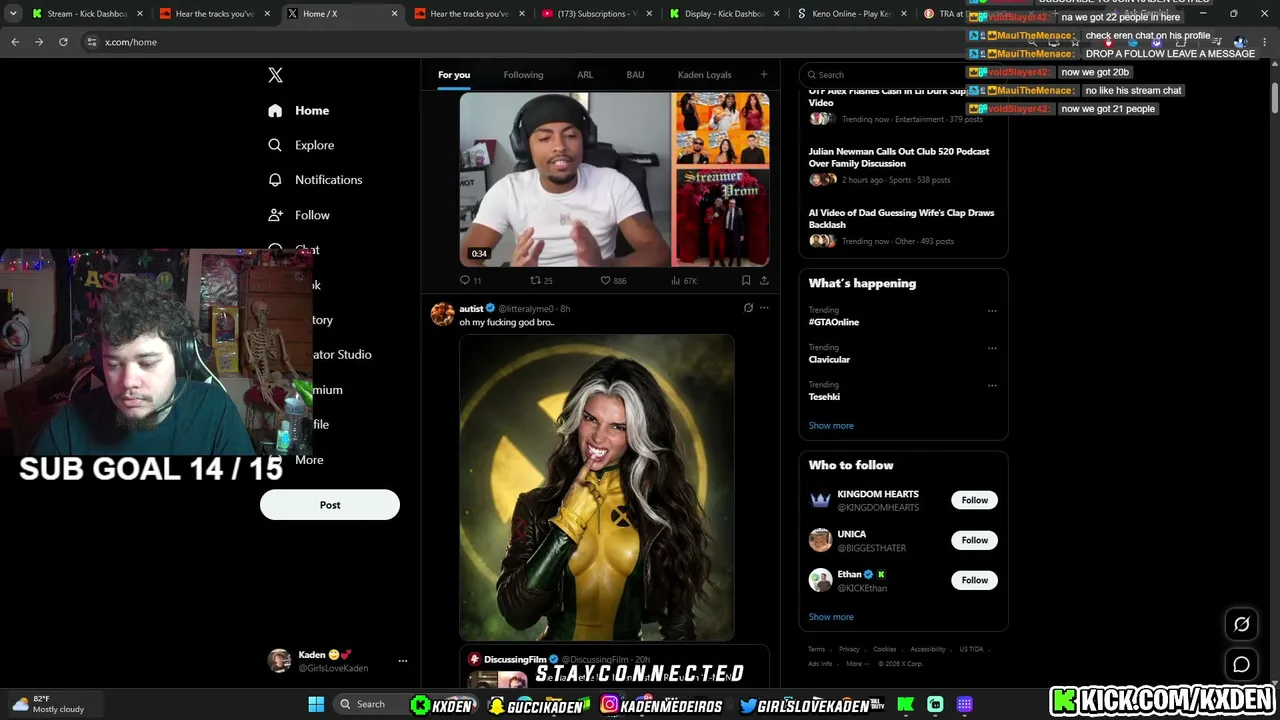
Task: Show more under Who to follow
Action: tap(831, 617)
